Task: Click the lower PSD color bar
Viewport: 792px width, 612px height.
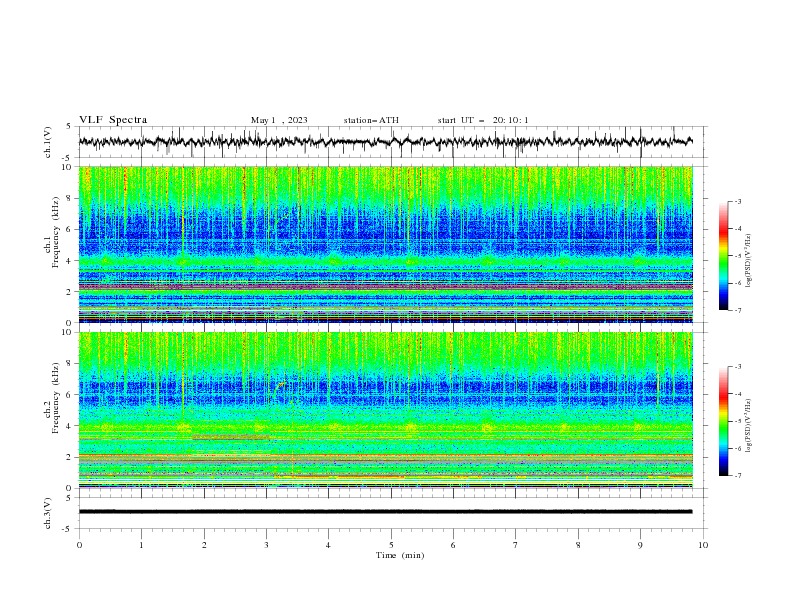Action: pyautogui.click(x=723, y=421)
